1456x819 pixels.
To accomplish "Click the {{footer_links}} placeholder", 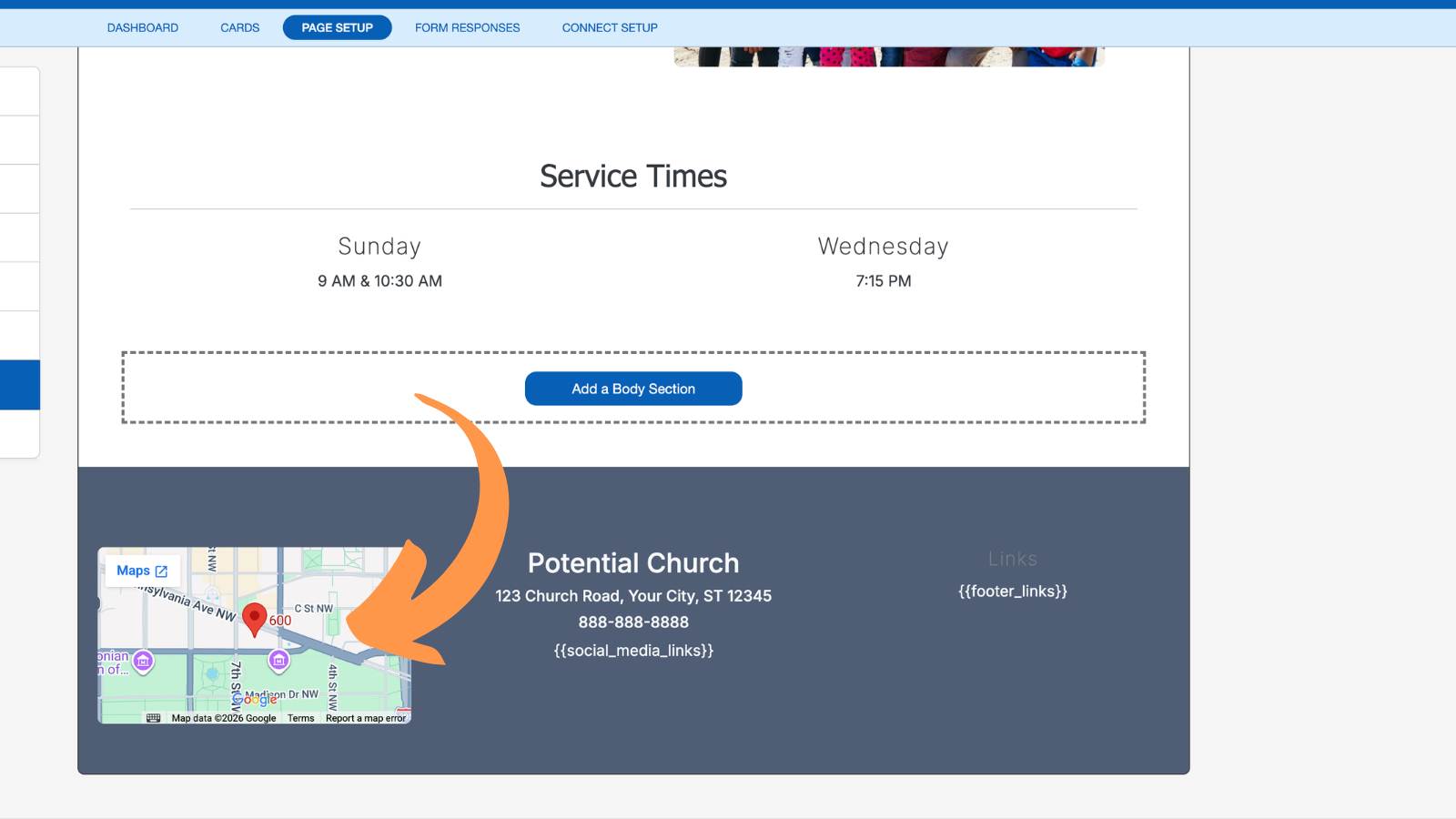I will (x=1013, y=591).
